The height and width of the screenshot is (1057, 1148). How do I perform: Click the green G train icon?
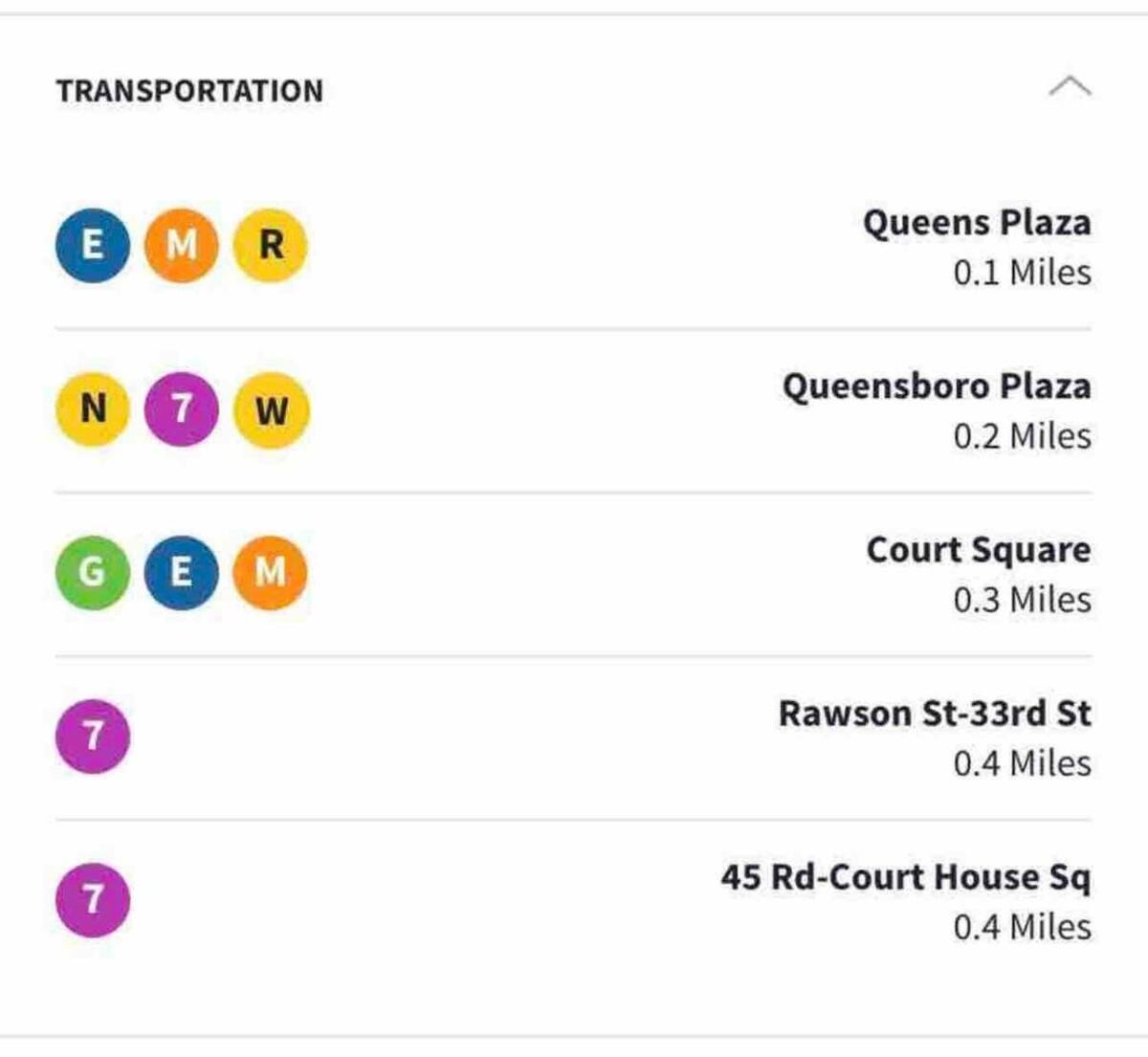[93, 573]
